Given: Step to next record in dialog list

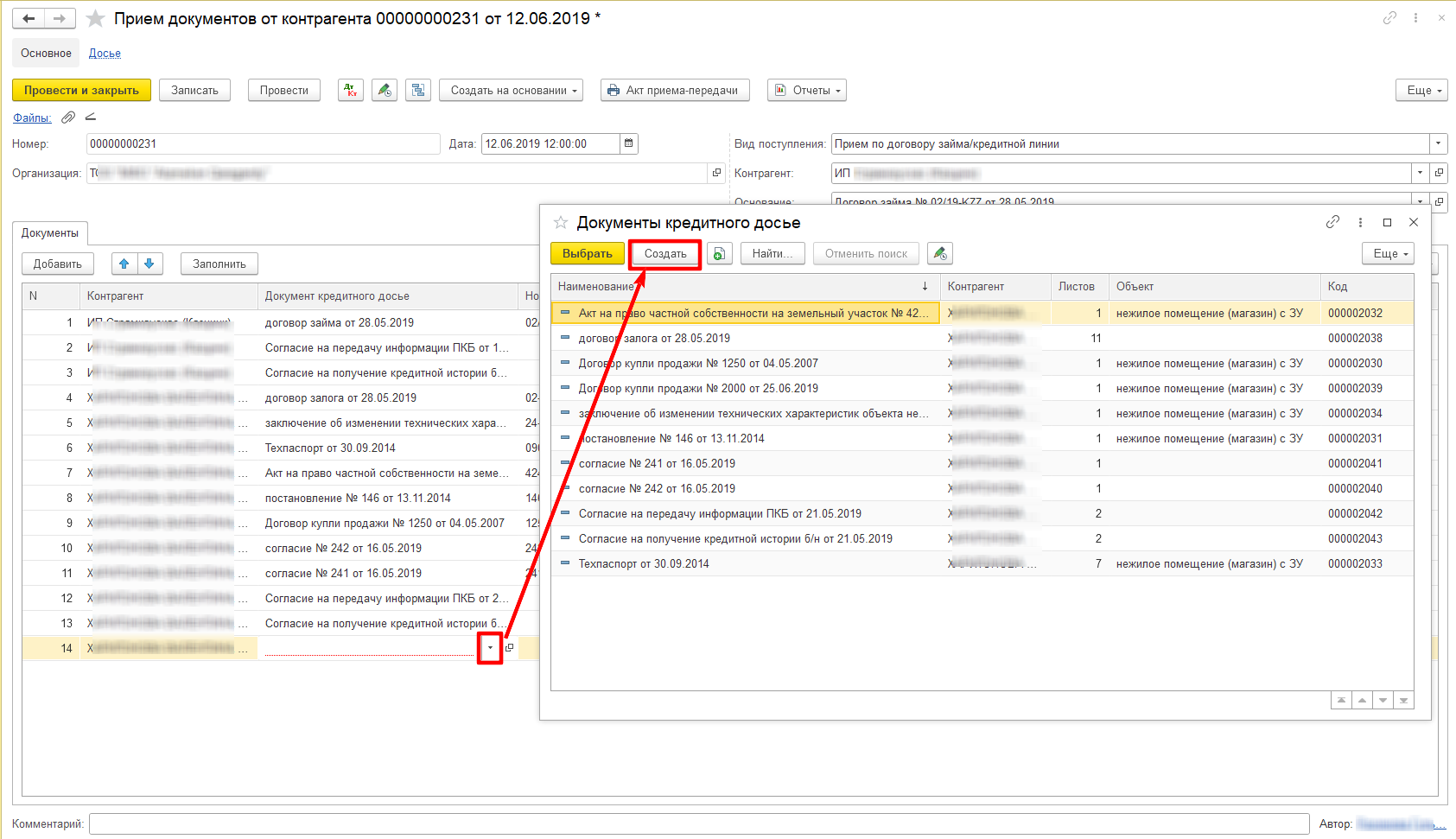Looking at the screenshot, I should [1383, 700].
